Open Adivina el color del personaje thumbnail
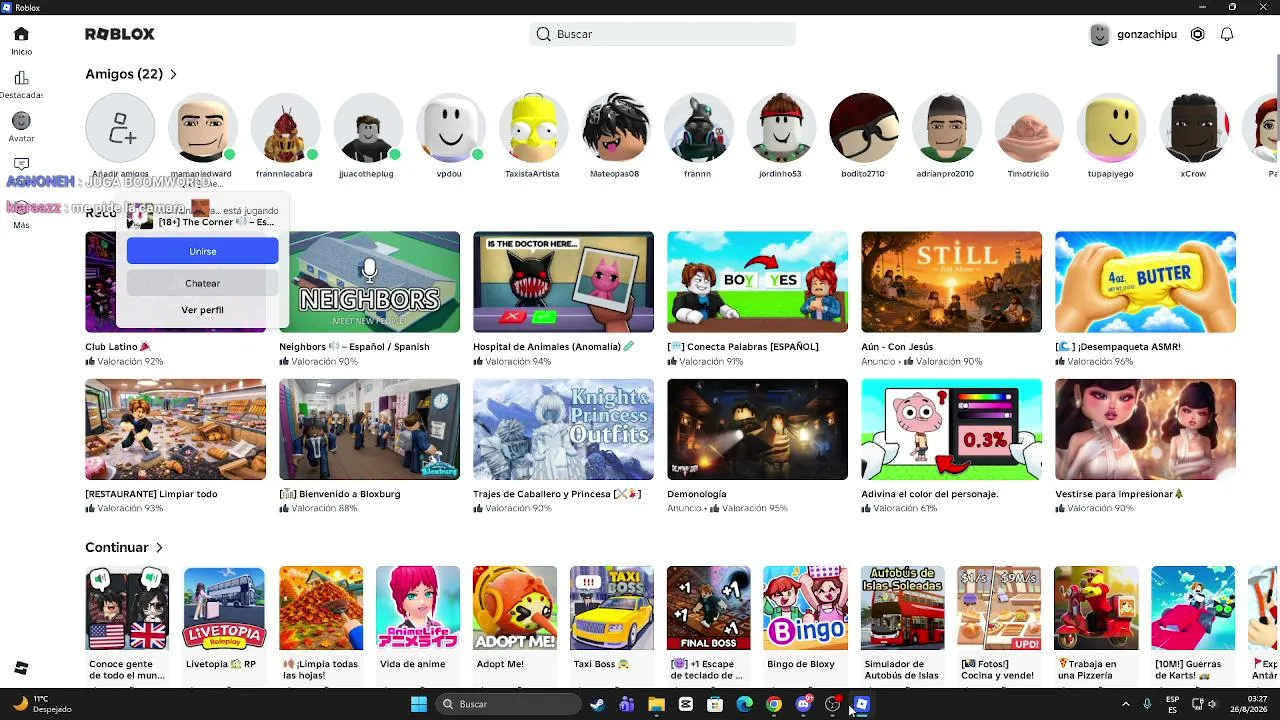Screen dimensions: 1280x720 pos(951,429)
